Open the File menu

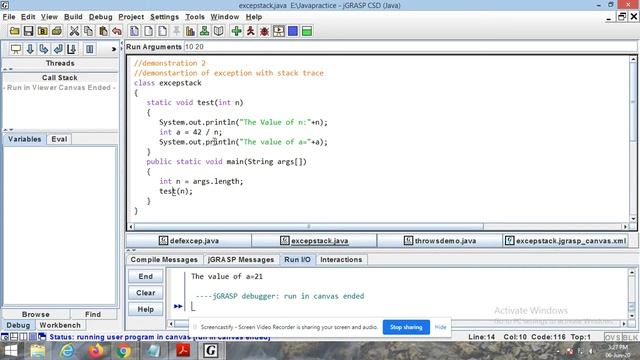(x=9, y=17)
